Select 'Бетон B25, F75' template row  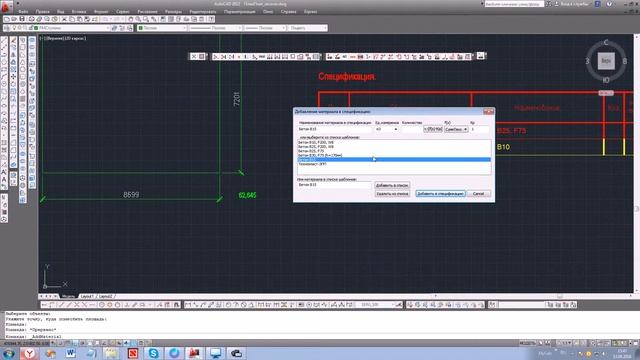pyautogui.click(x=394, y=151)
